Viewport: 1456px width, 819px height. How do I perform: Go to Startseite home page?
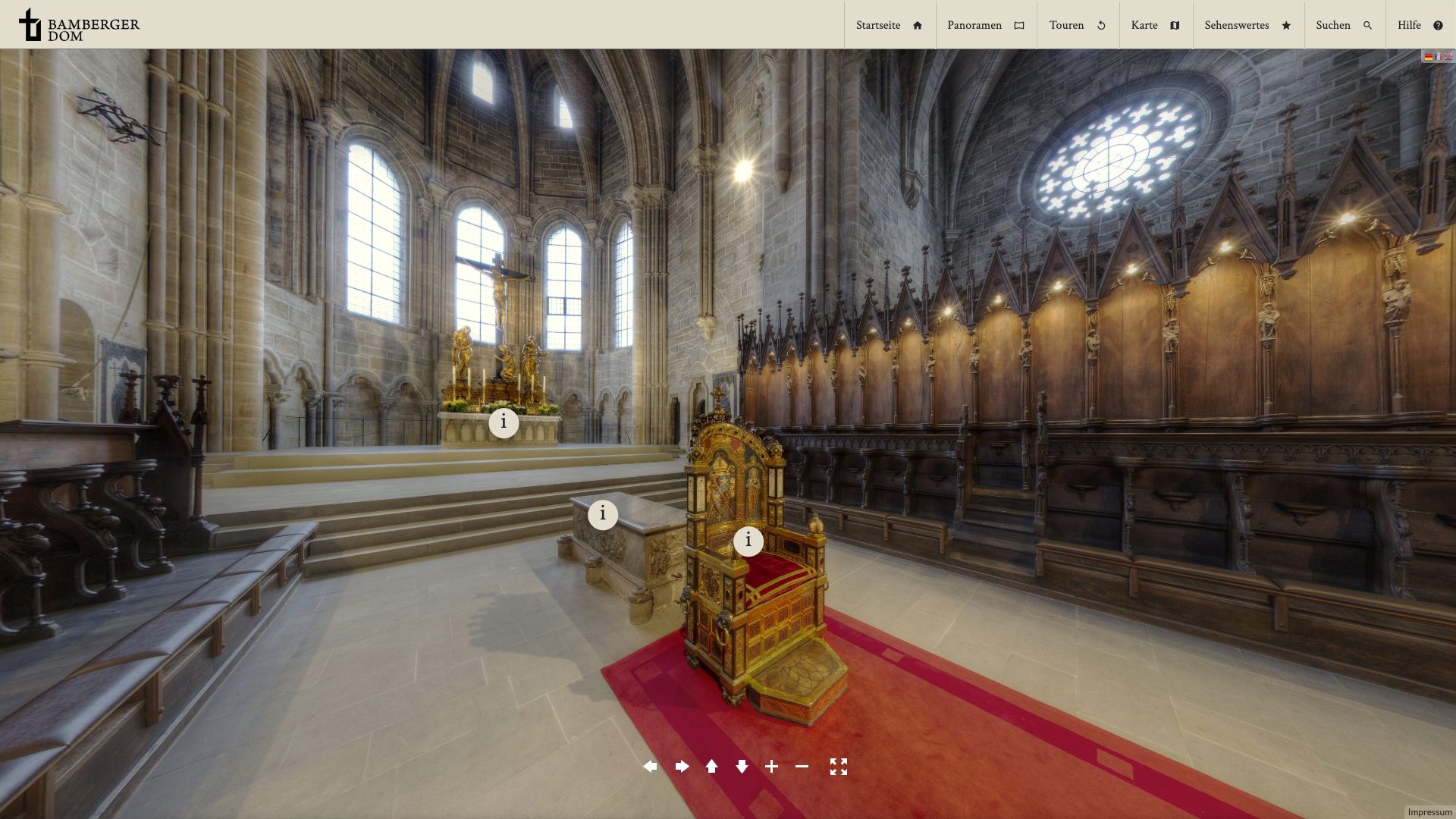coord(889,25)
